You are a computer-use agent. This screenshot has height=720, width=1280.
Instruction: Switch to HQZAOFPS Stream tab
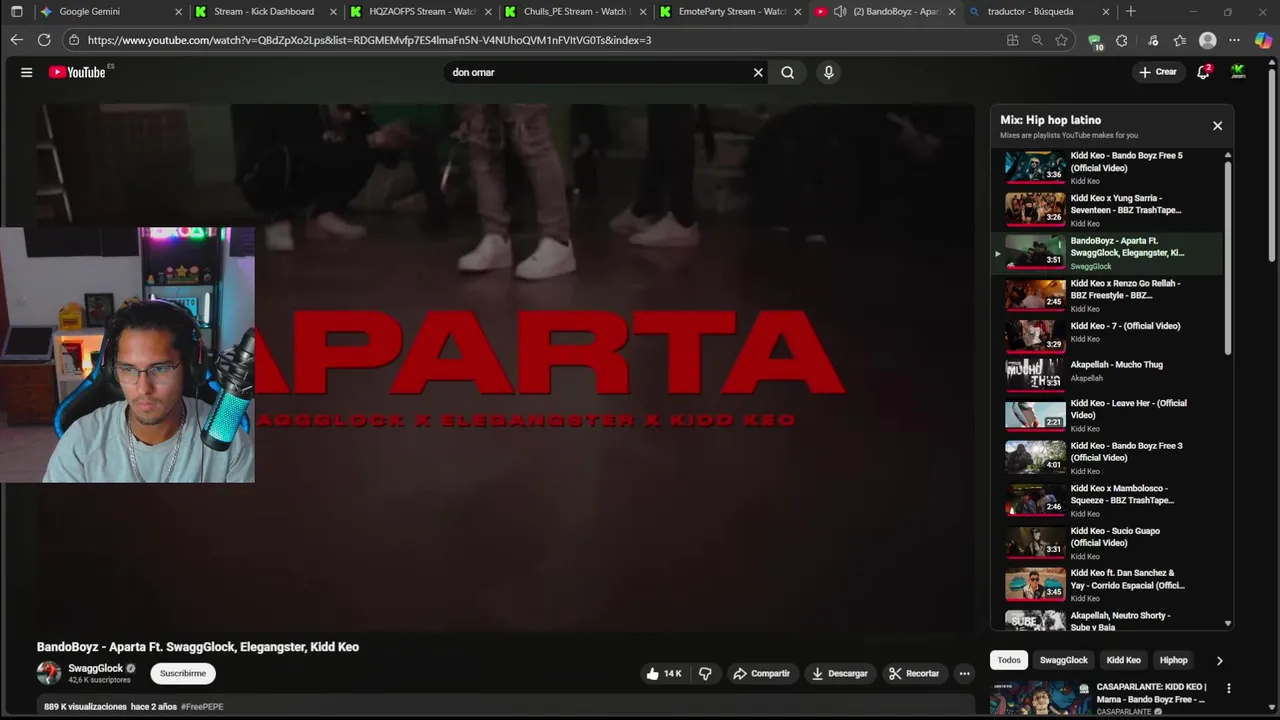[x=421, y=12]
